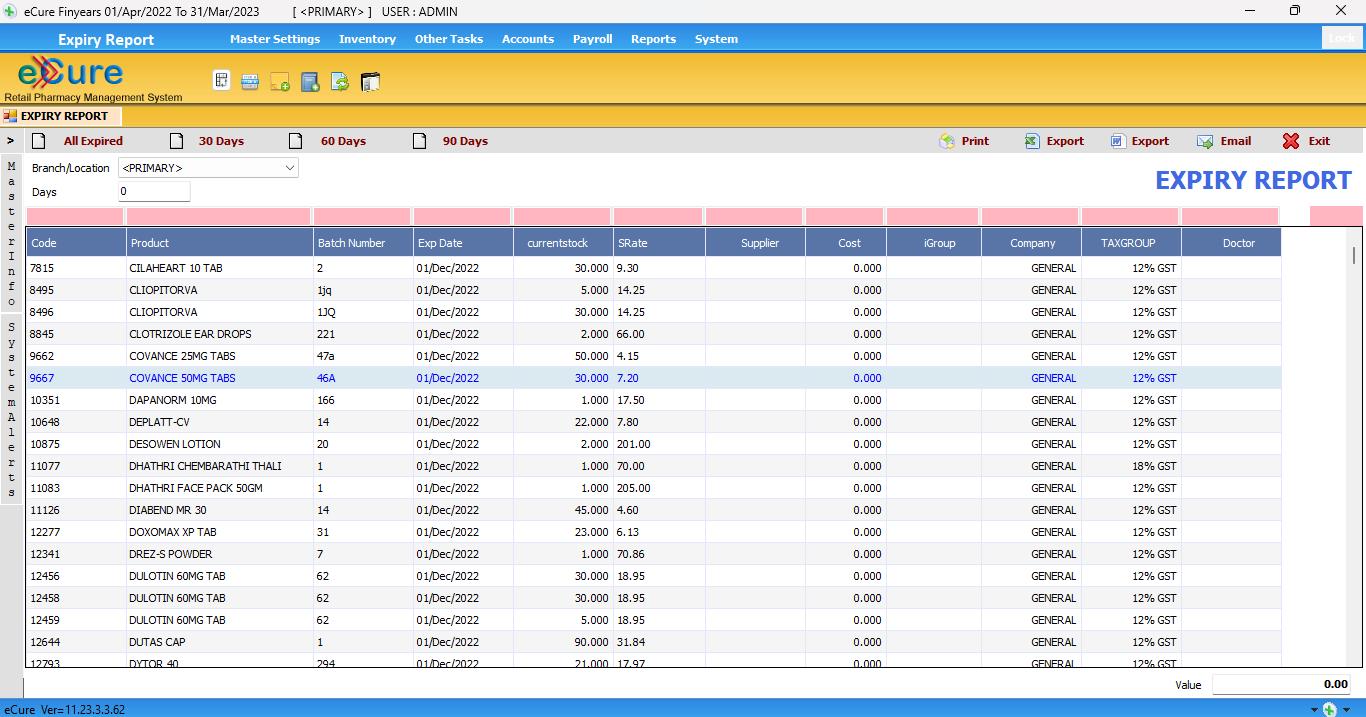1366x717 pixels.
Task: Open the Branch/Location dropdown
Action: 289,168
